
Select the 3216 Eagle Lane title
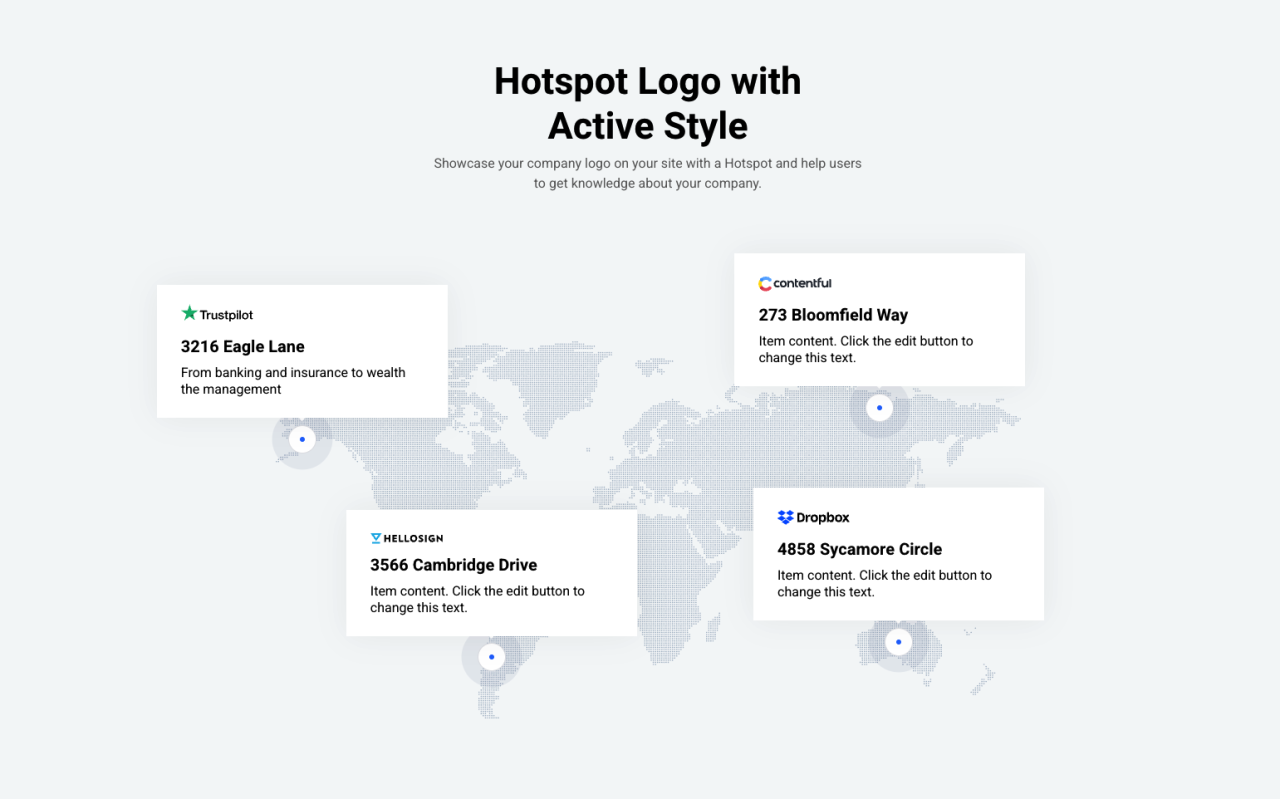point(242,347)
